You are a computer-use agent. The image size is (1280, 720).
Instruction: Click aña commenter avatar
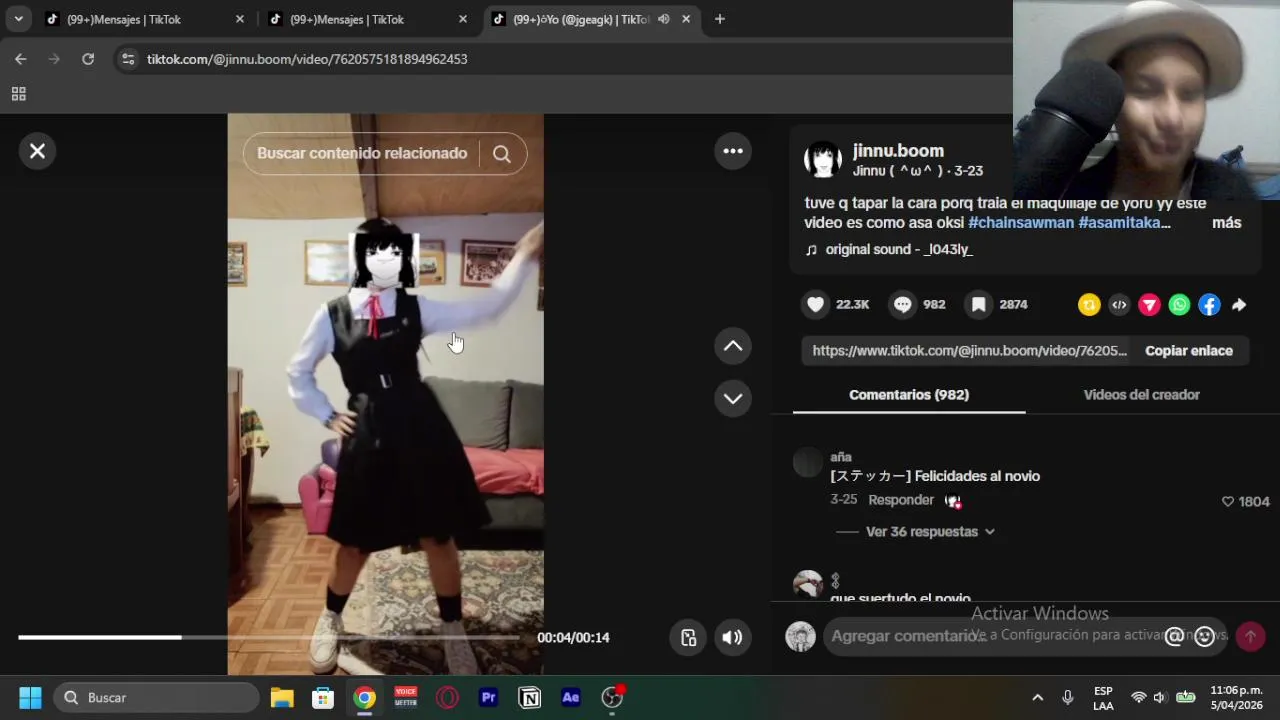[x=807, y=463]
